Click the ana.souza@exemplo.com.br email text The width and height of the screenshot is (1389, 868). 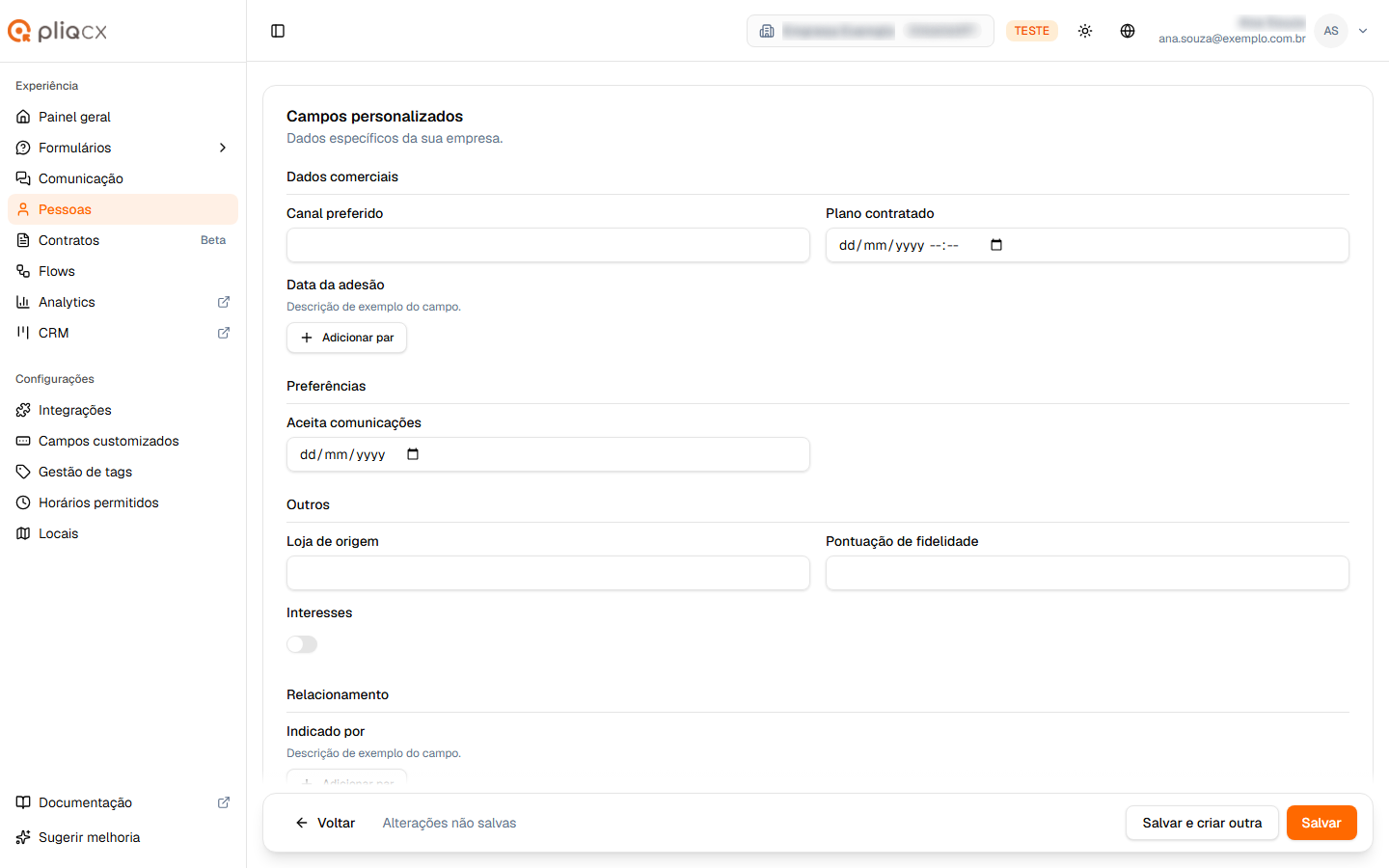(1232, 39)
